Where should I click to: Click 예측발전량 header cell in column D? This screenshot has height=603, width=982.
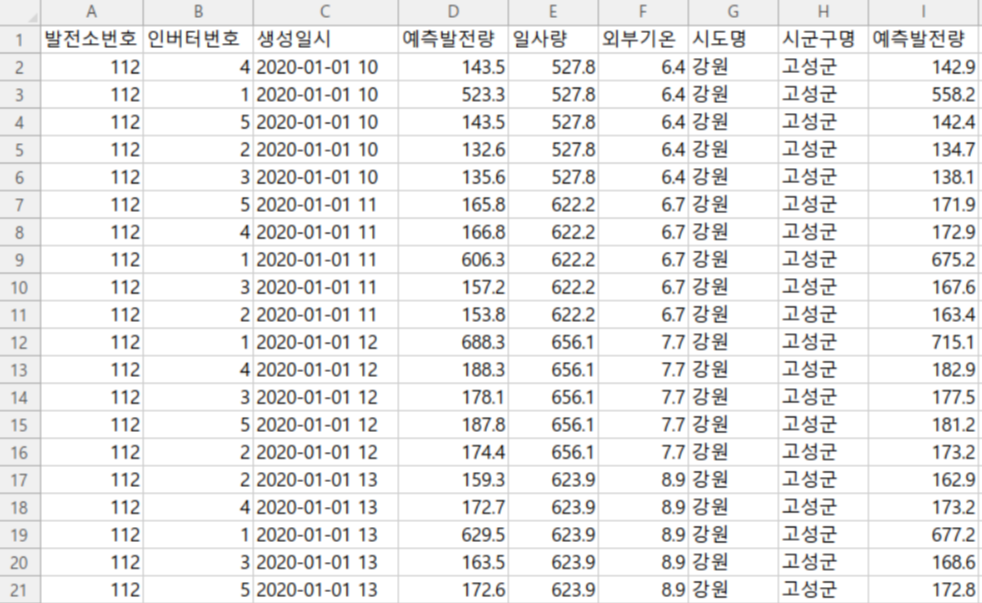pos(453,39)
